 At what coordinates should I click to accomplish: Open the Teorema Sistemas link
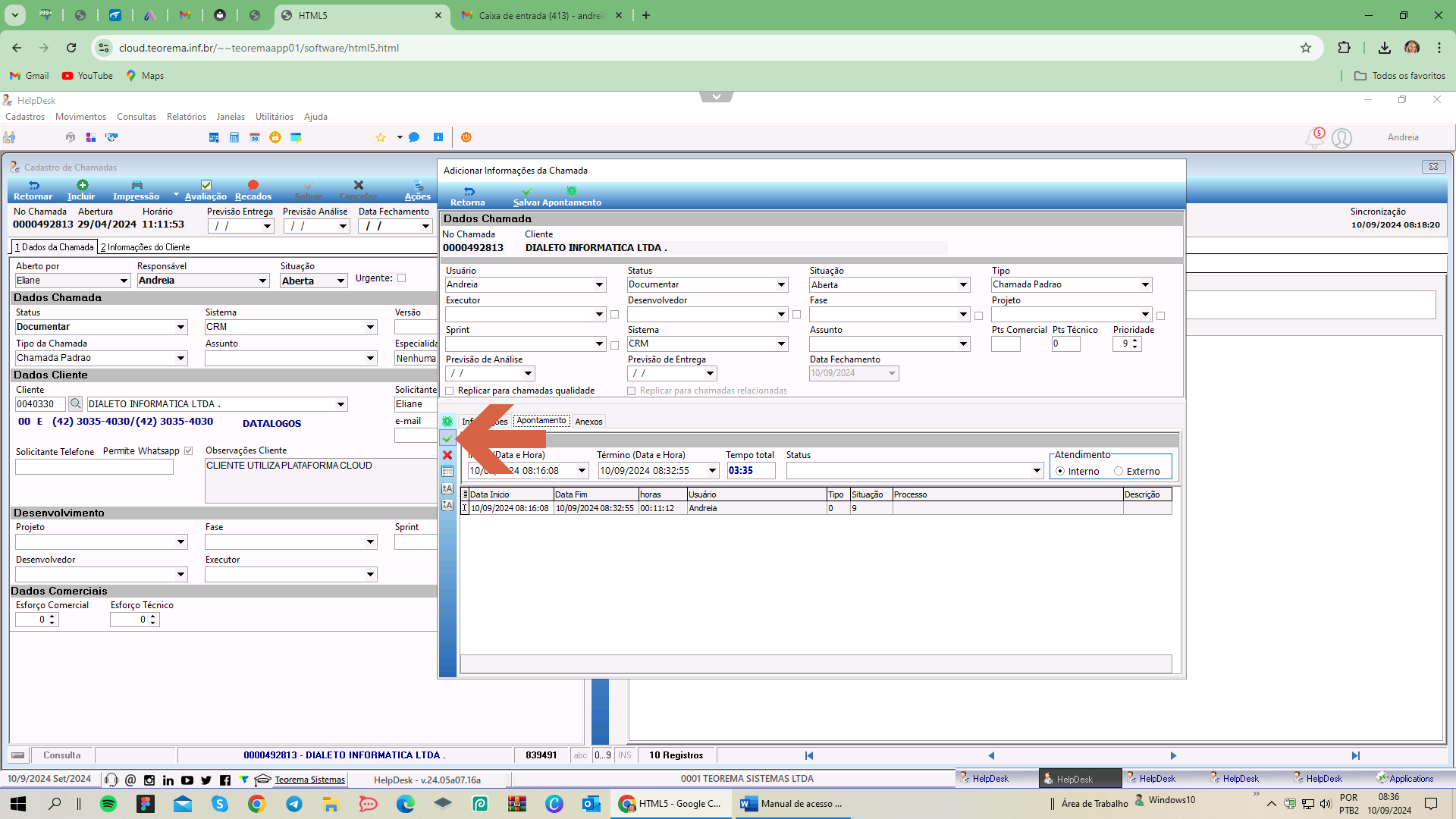[x=309, y=780]
